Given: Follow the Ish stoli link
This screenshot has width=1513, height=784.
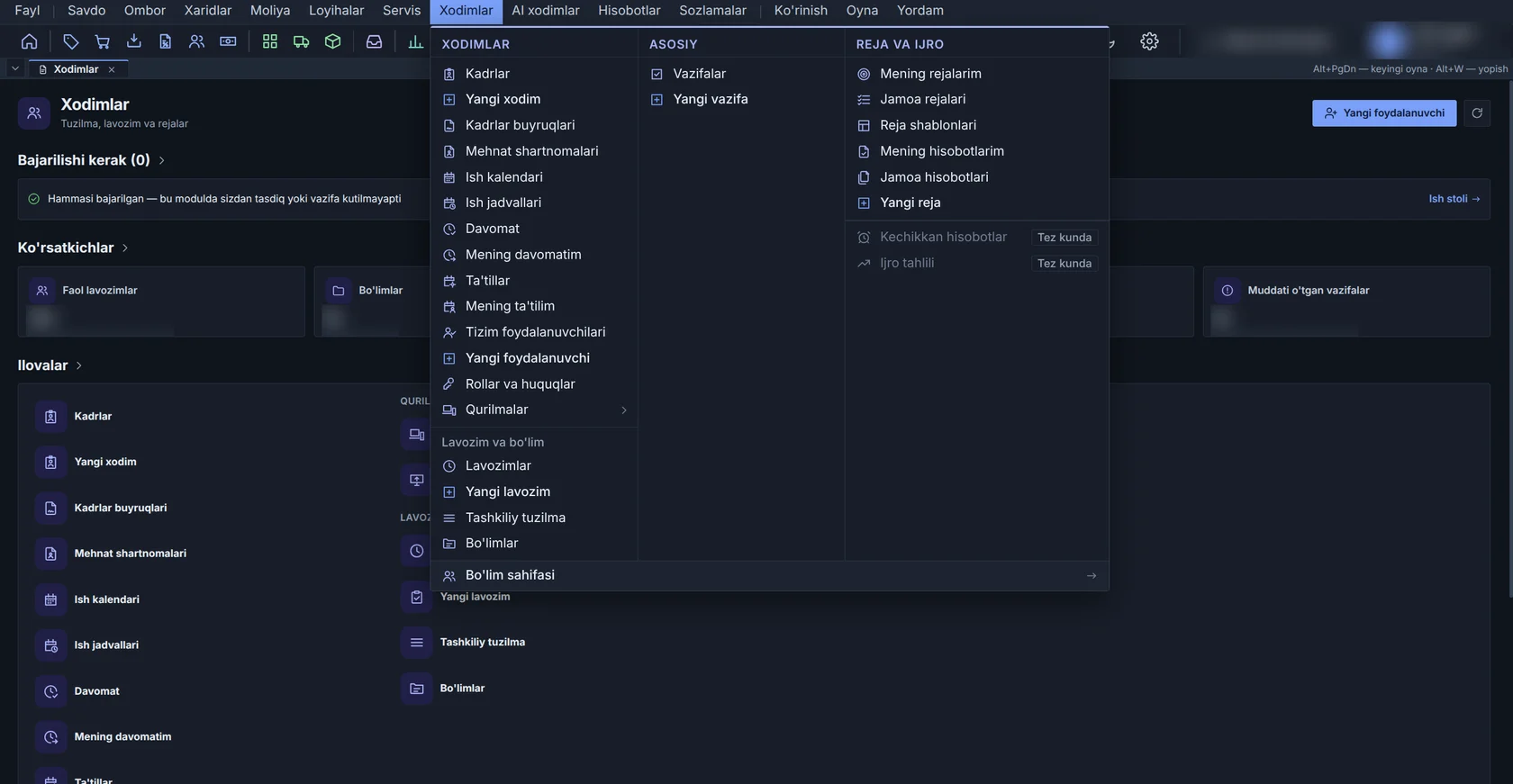Looking at the screenshot, I should point(1454,199).
